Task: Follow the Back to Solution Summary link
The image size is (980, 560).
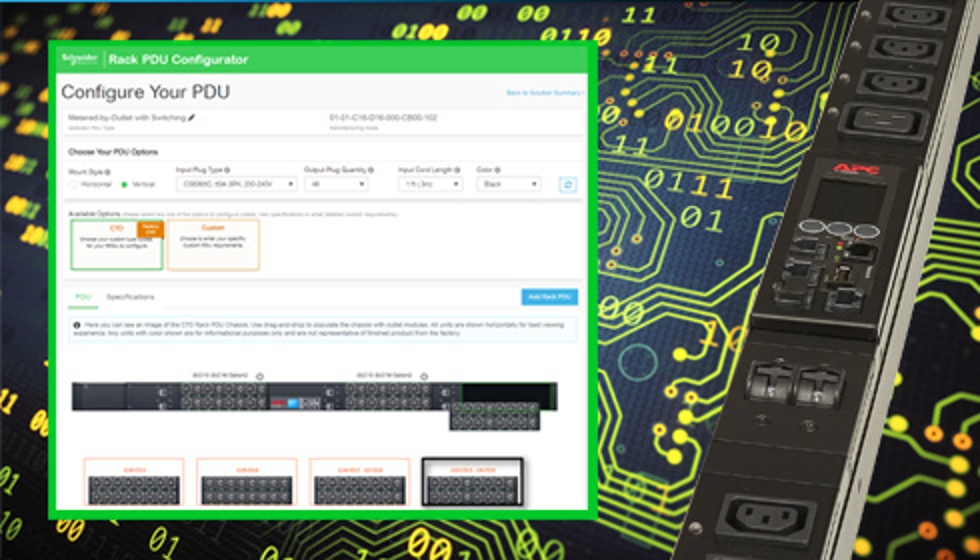Action: pos(545,93)
